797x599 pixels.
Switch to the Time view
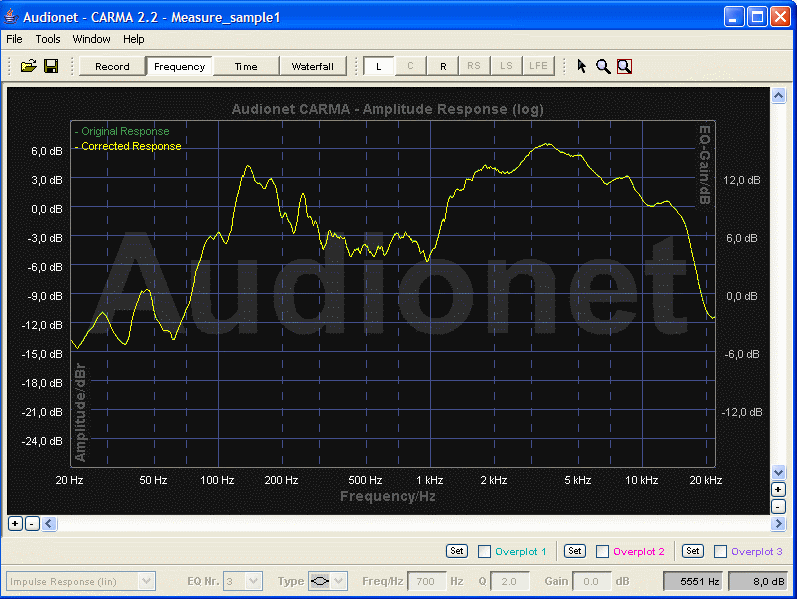(x=246, y=66)
